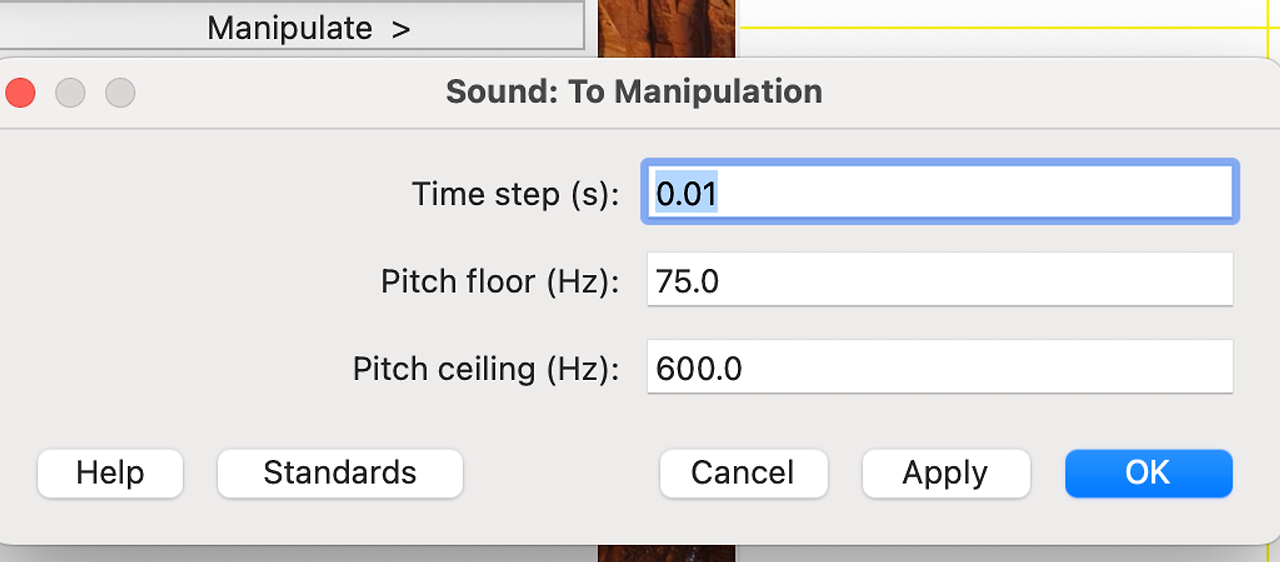Click the gray minimize window button
1280x562 pixels.
(70, 93)
